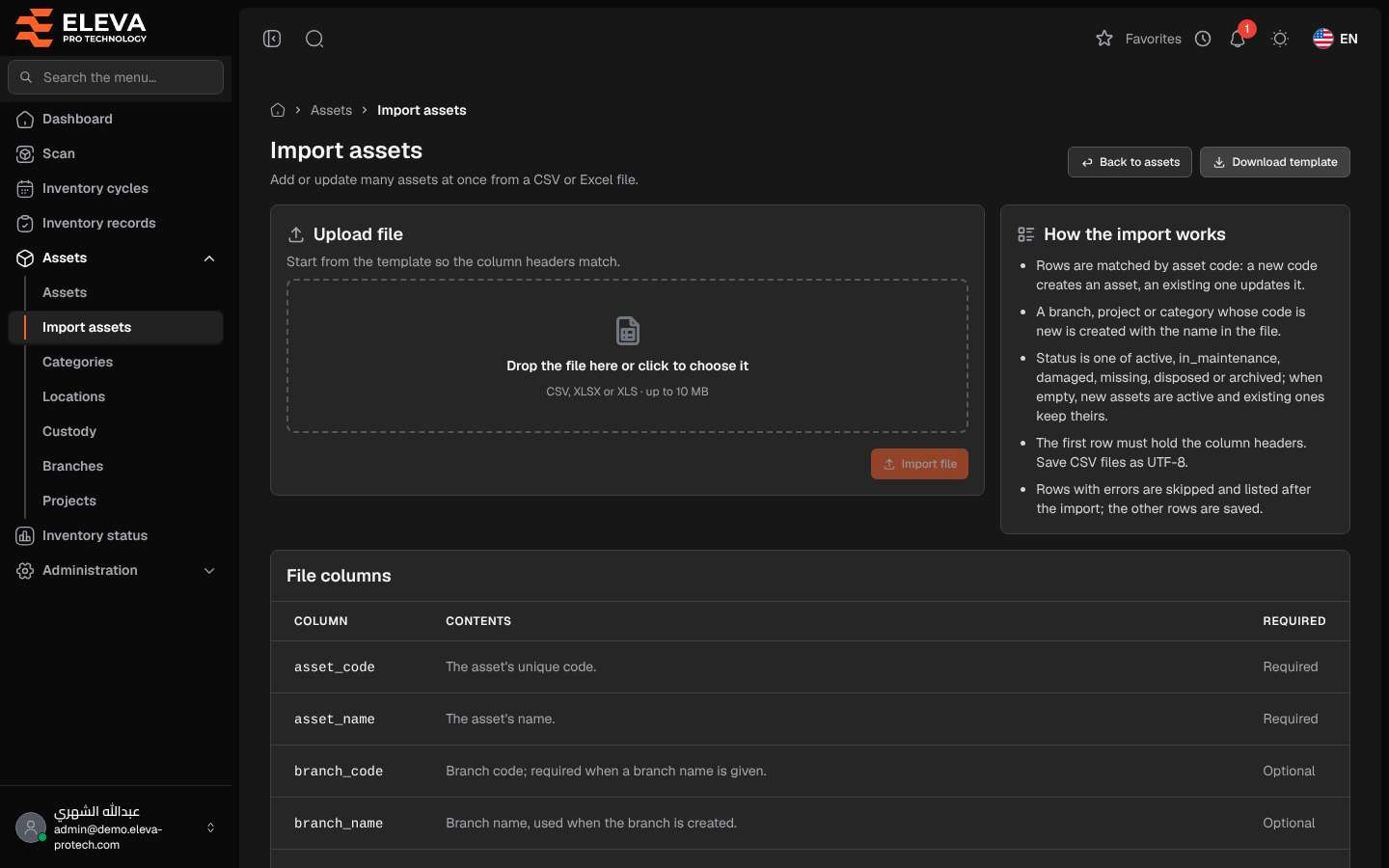Focus the Search the menu field
Viewport: 1389px width, 868px height.
tap(116, 77)
